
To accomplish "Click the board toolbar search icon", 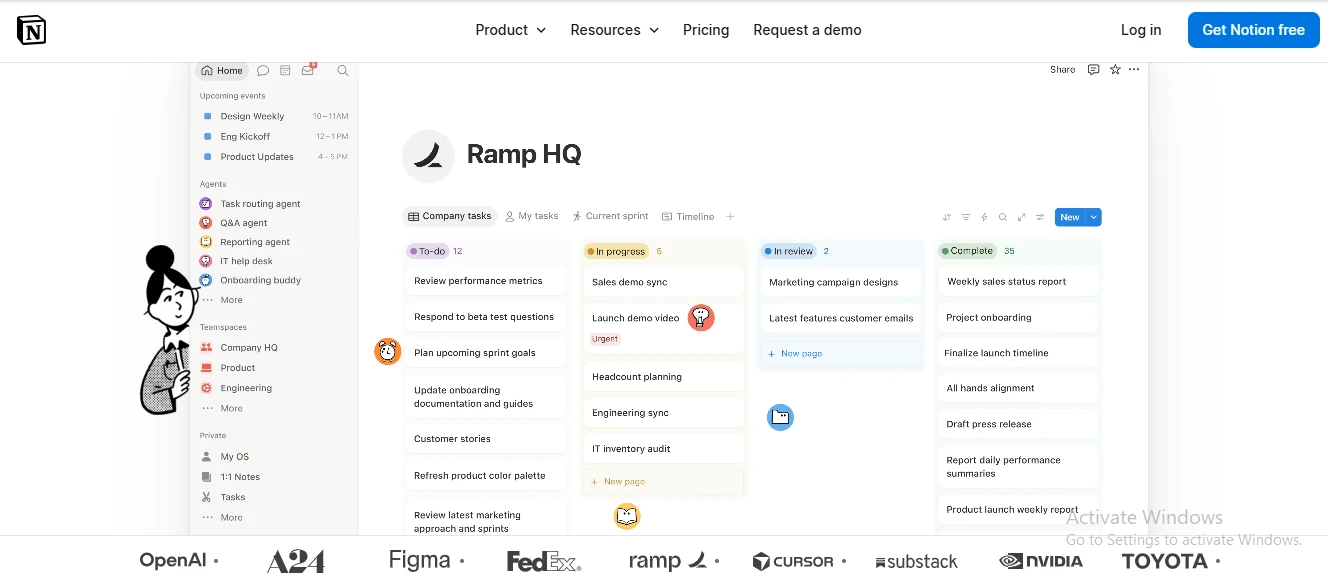I will (x=1003, y=217).
